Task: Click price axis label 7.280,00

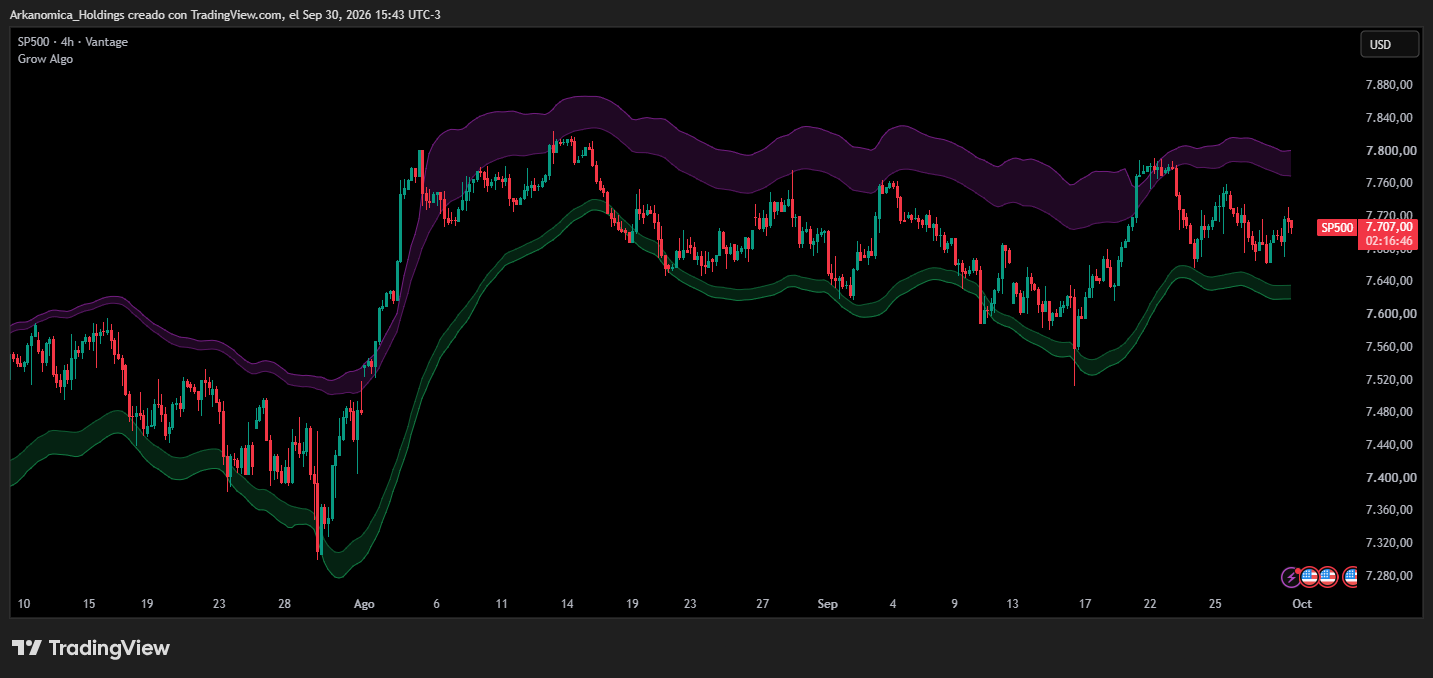Action: pos(1390,576)
